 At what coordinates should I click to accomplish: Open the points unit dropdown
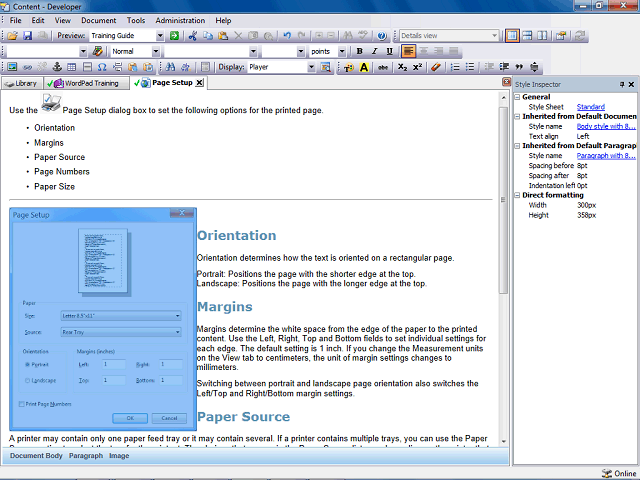[342, 51]
